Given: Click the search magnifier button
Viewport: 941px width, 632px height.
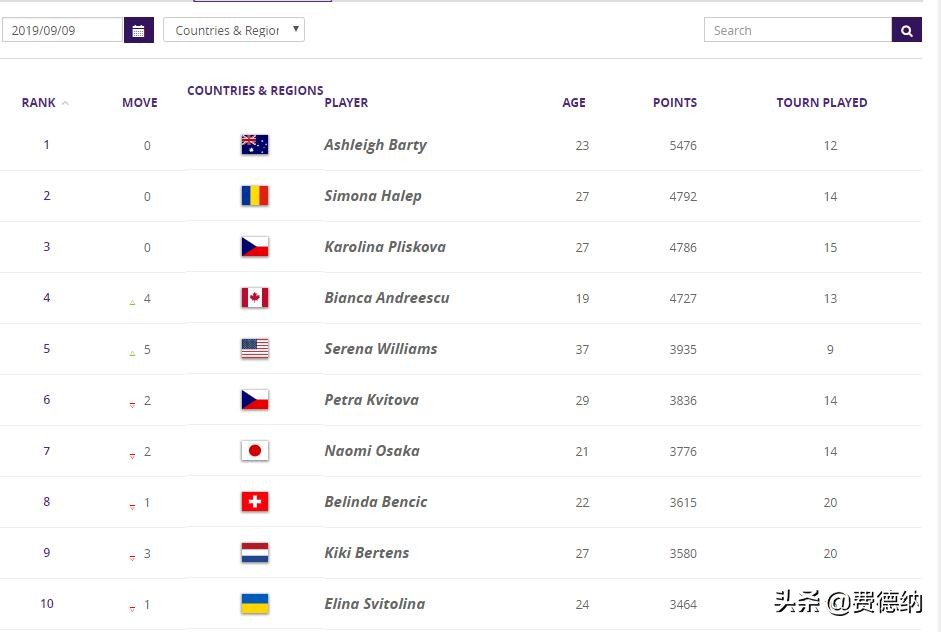Looking at the screenshot, I should [x=906, y=30].
